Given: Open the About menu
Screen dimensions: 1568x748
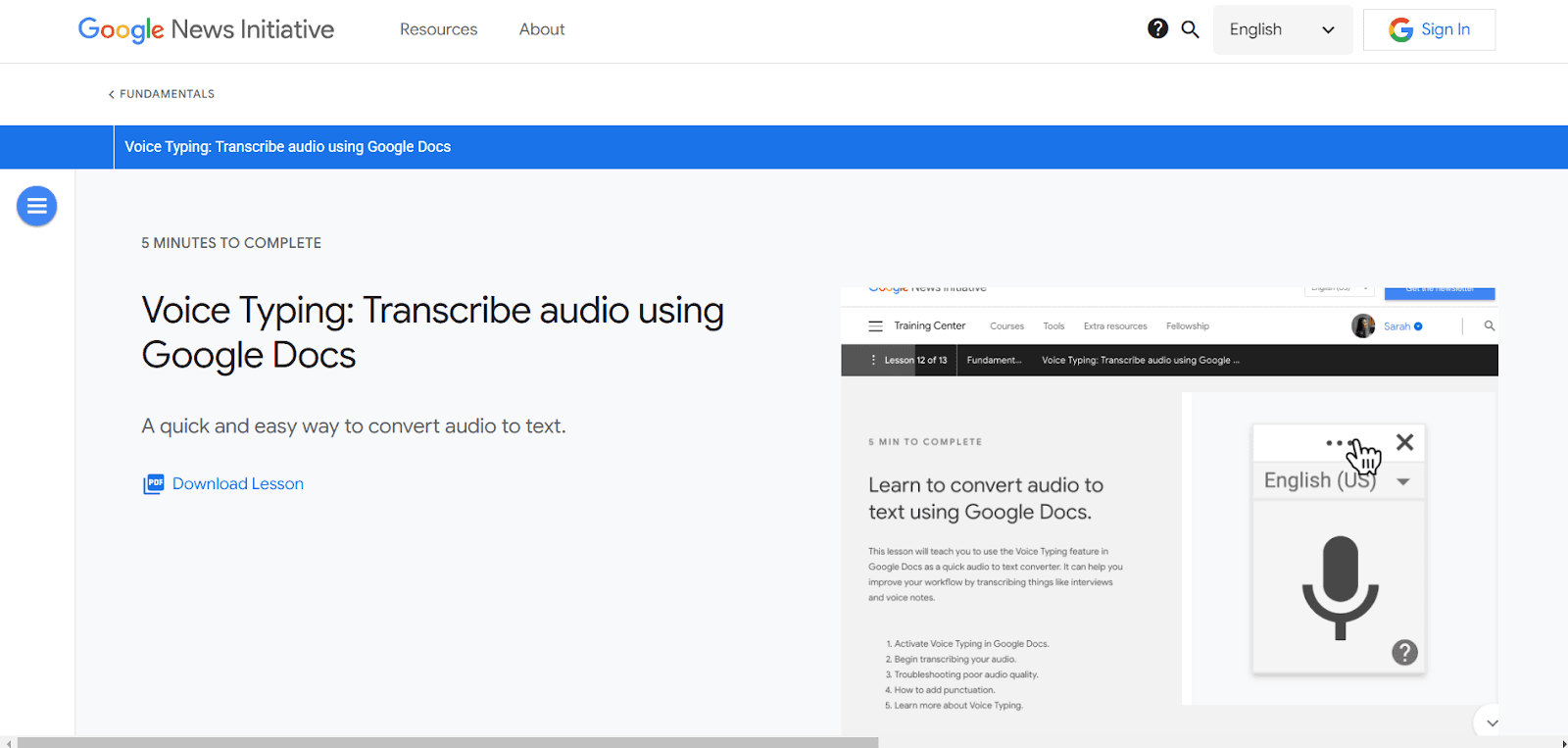Looking at the screenshot, I should pos(542,29).
